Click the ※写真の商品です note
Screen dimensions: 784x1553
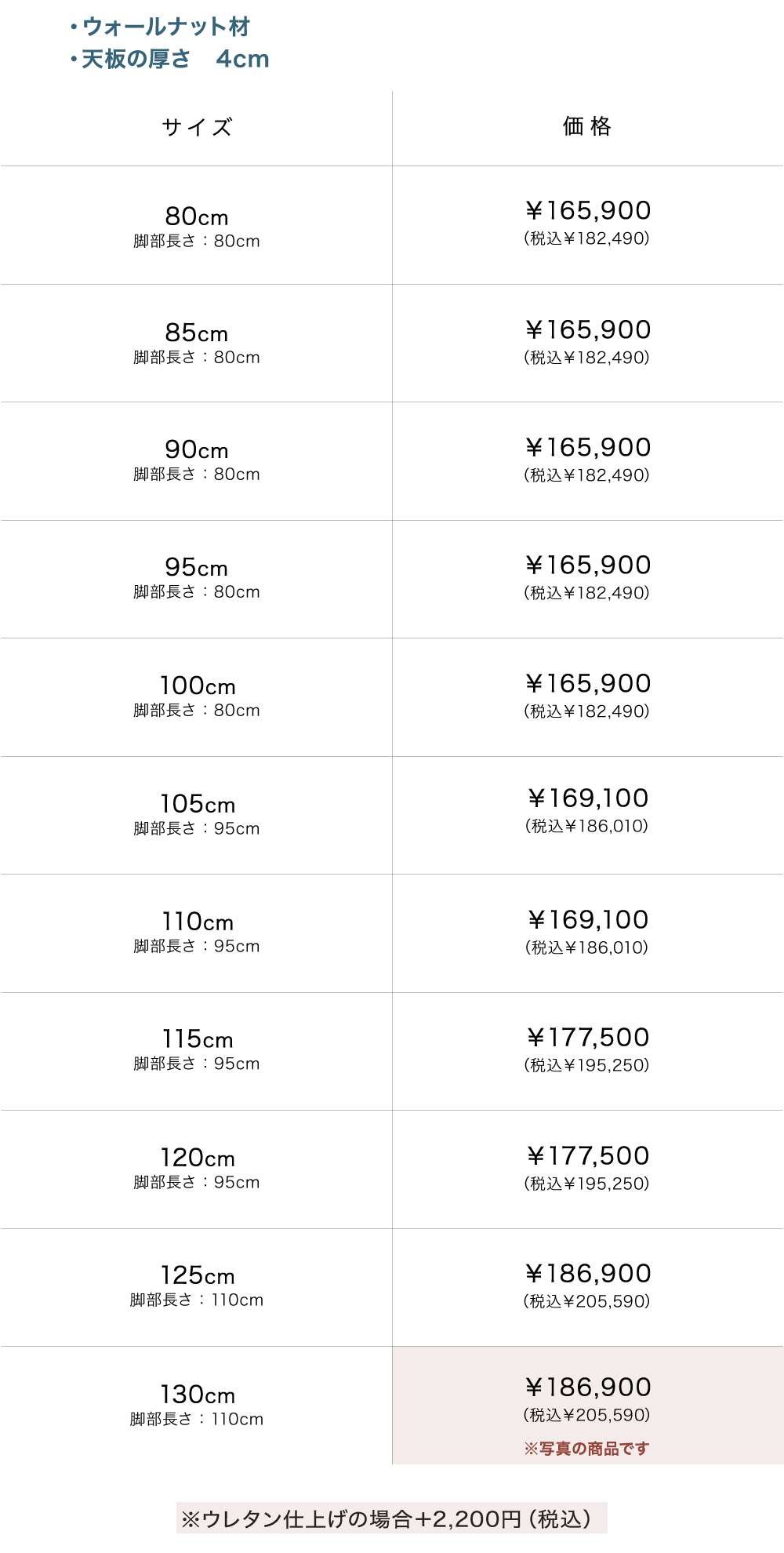click(587, 1449)
